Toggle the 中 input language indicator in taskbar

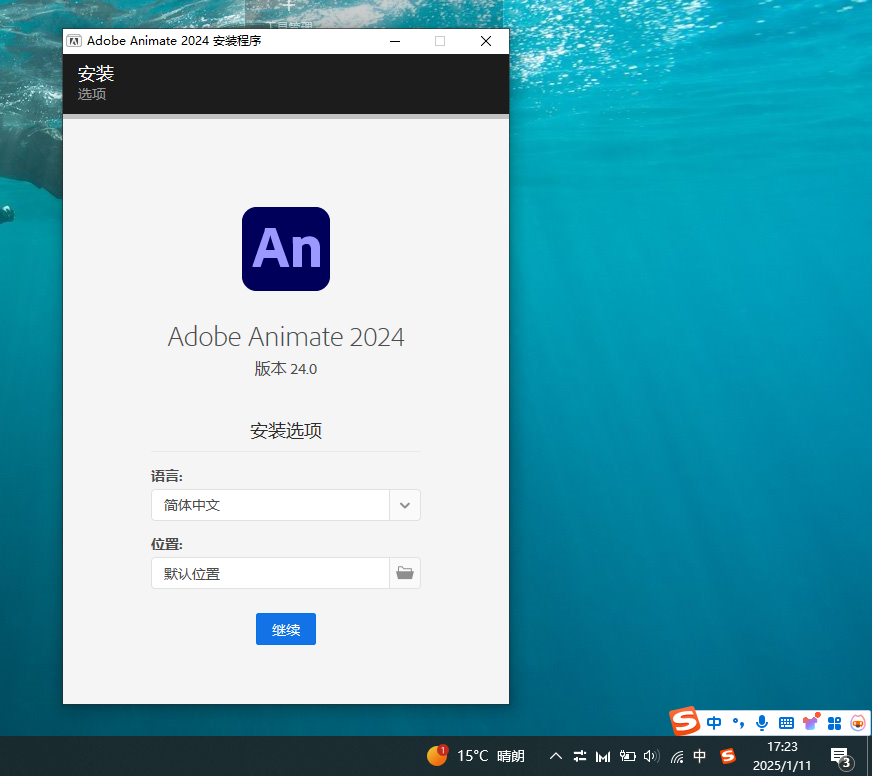(x=700, y=755)
